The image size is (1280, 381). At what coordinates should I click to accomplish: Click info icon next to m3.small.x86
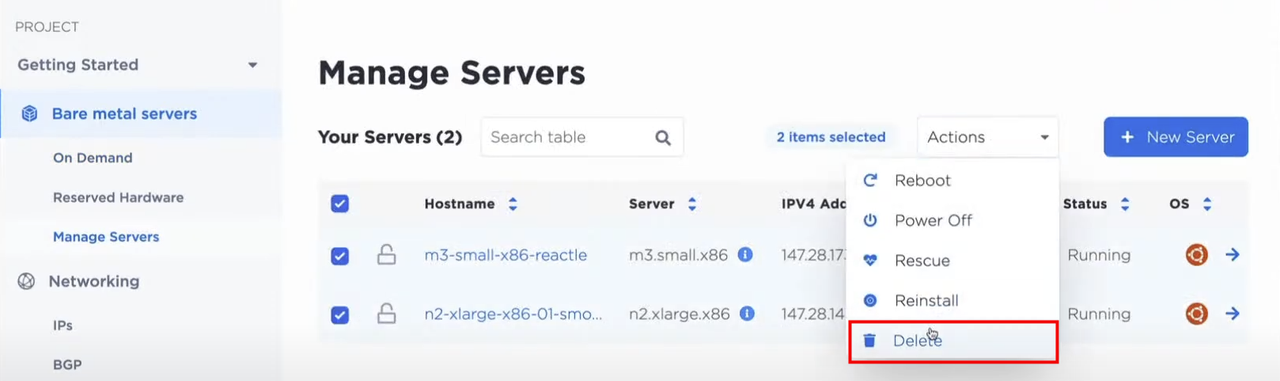pos(745,255)
